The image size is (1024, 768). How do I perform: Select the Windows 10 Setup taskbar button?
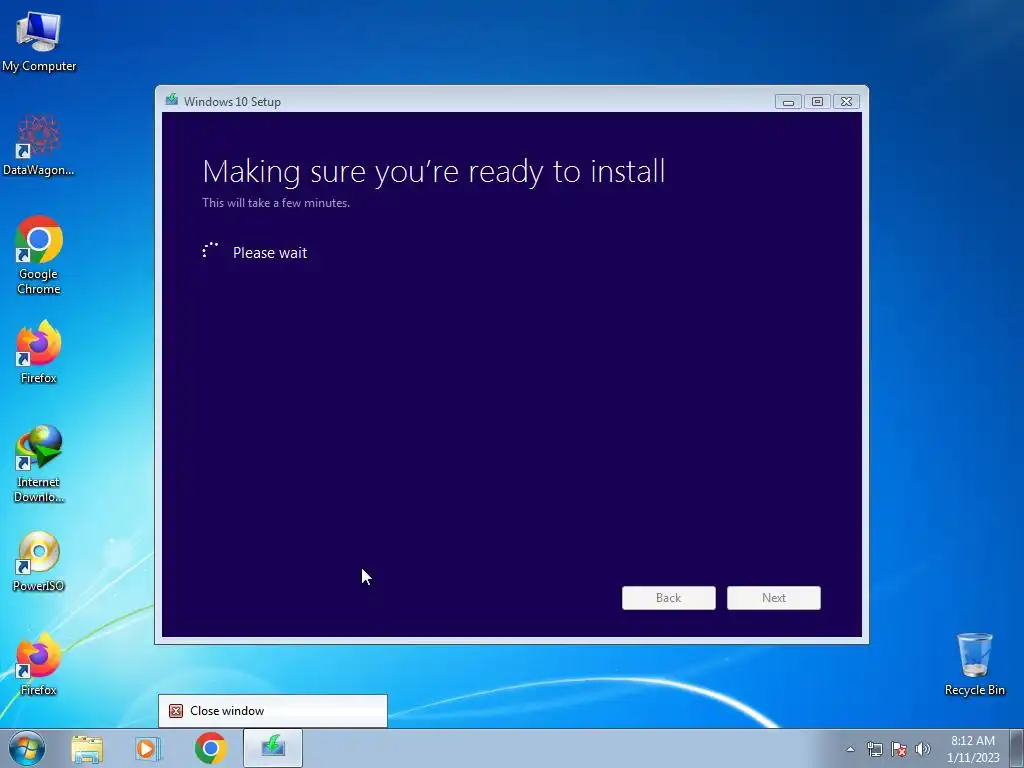pos(273,748)
